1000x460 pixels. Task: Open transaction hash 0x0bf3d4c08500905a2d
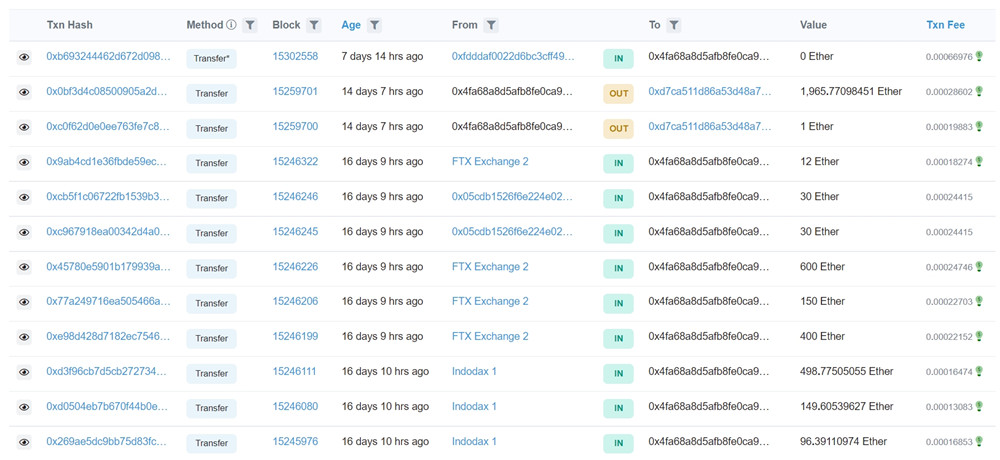point(108,92)
